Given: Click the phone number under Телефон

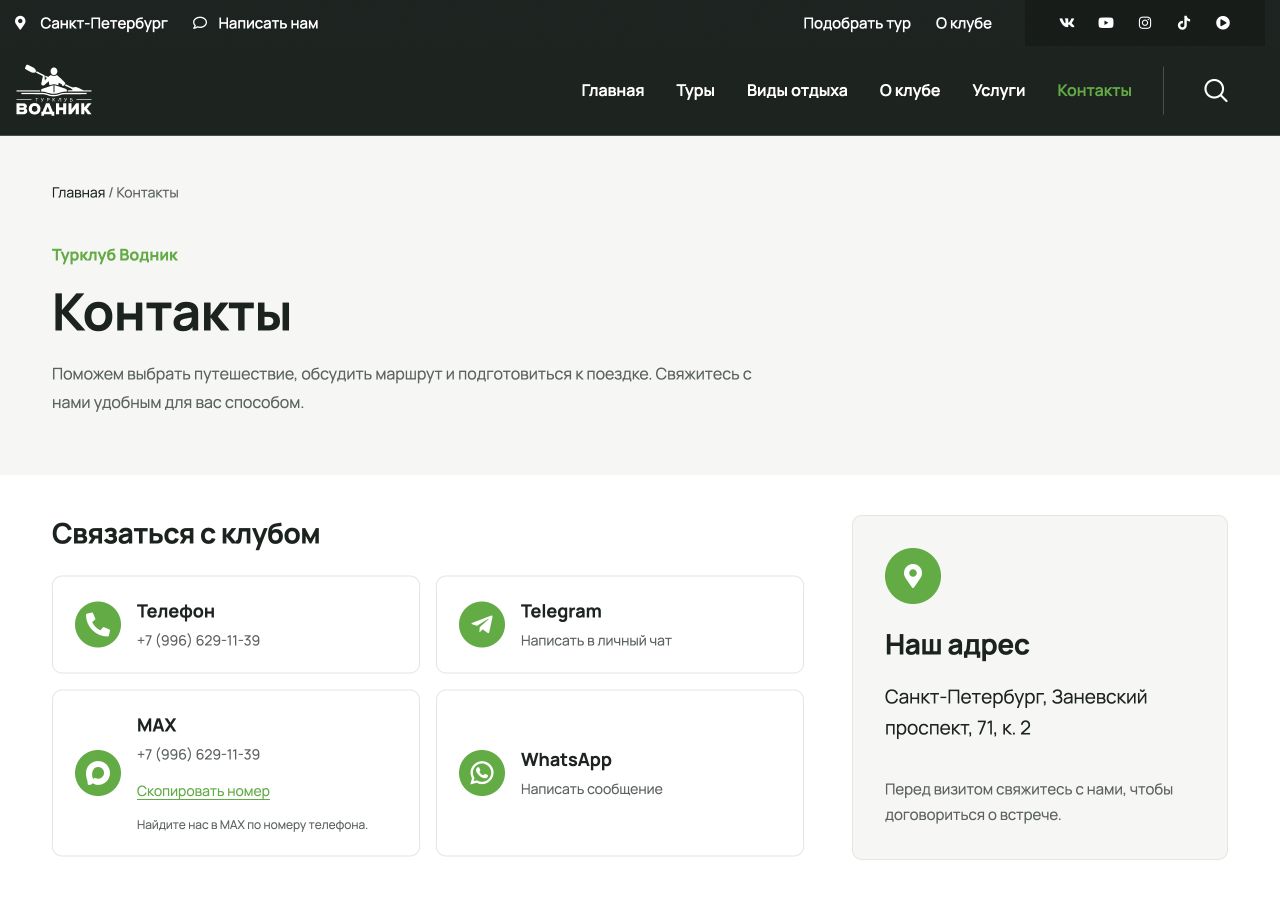Looking at the screenshot, I should pos(198,640).
